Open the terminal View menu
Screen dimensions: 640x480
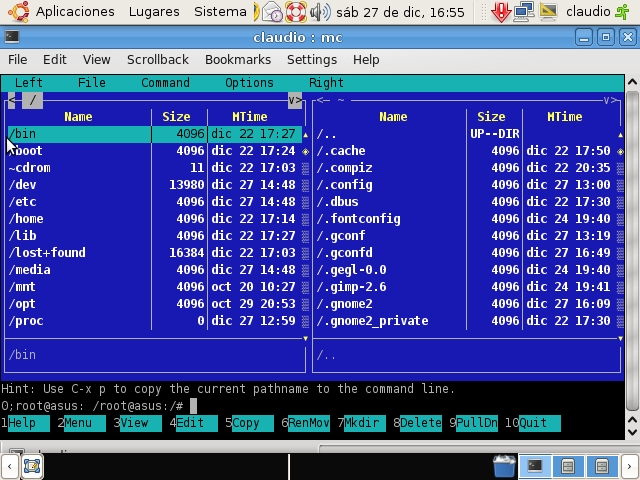[x=97, y=60]
